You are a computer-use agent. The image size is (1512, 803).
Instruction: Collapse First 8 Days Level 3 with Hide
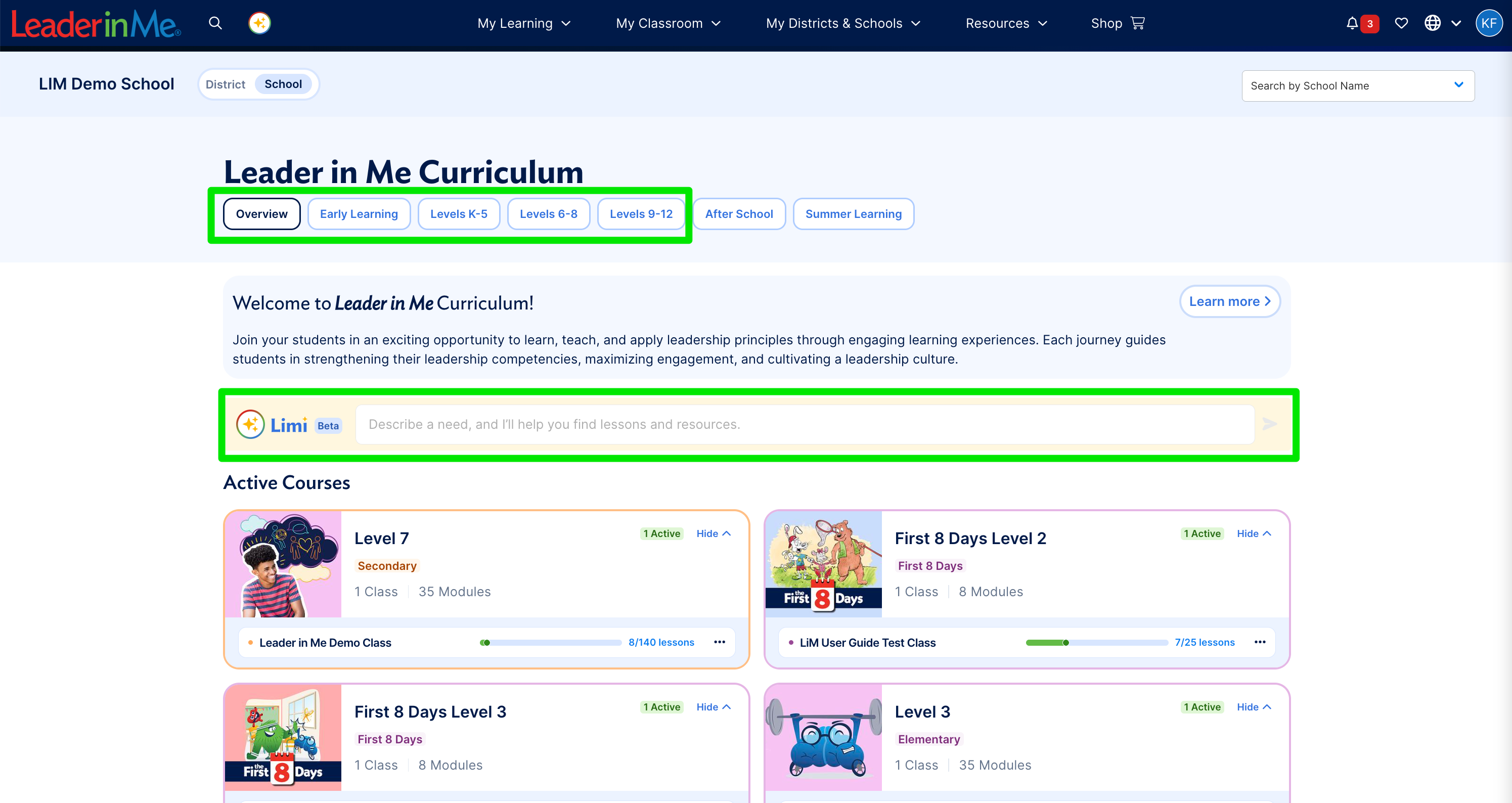pos(713,707)
